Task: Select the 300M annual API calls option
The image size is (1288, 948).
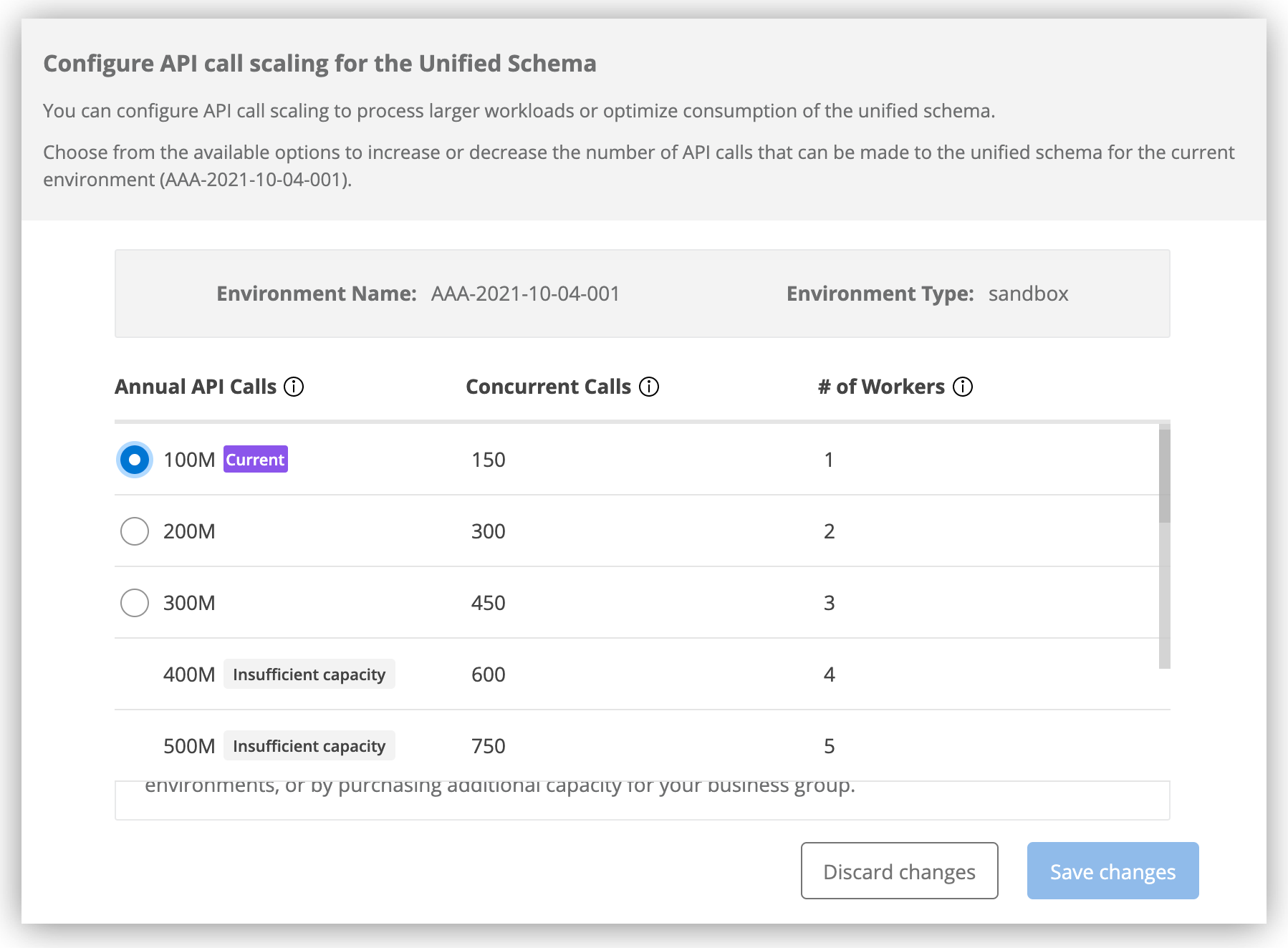Action: coord(134,602)
